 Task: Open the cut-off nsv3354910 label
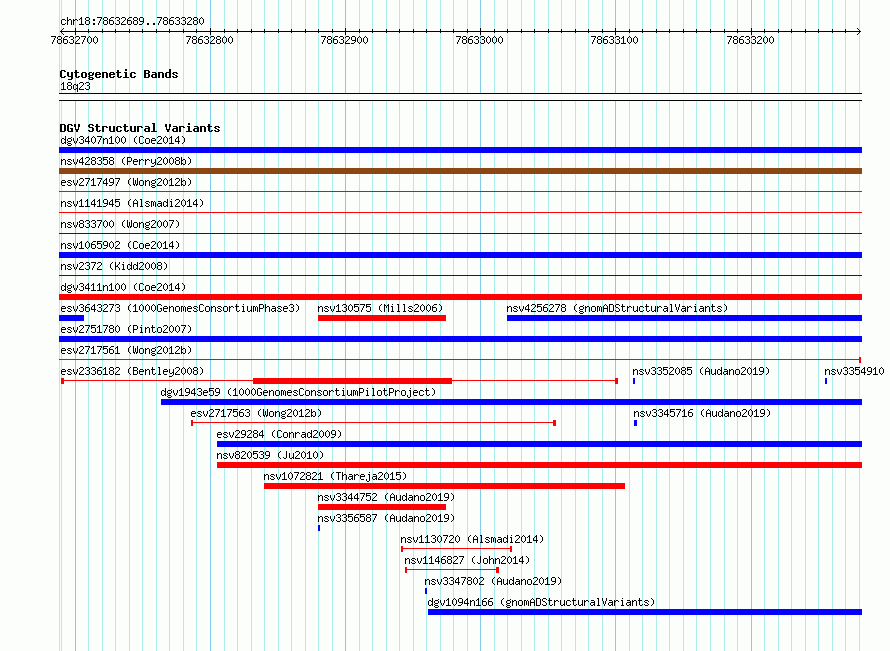point(854,371)
